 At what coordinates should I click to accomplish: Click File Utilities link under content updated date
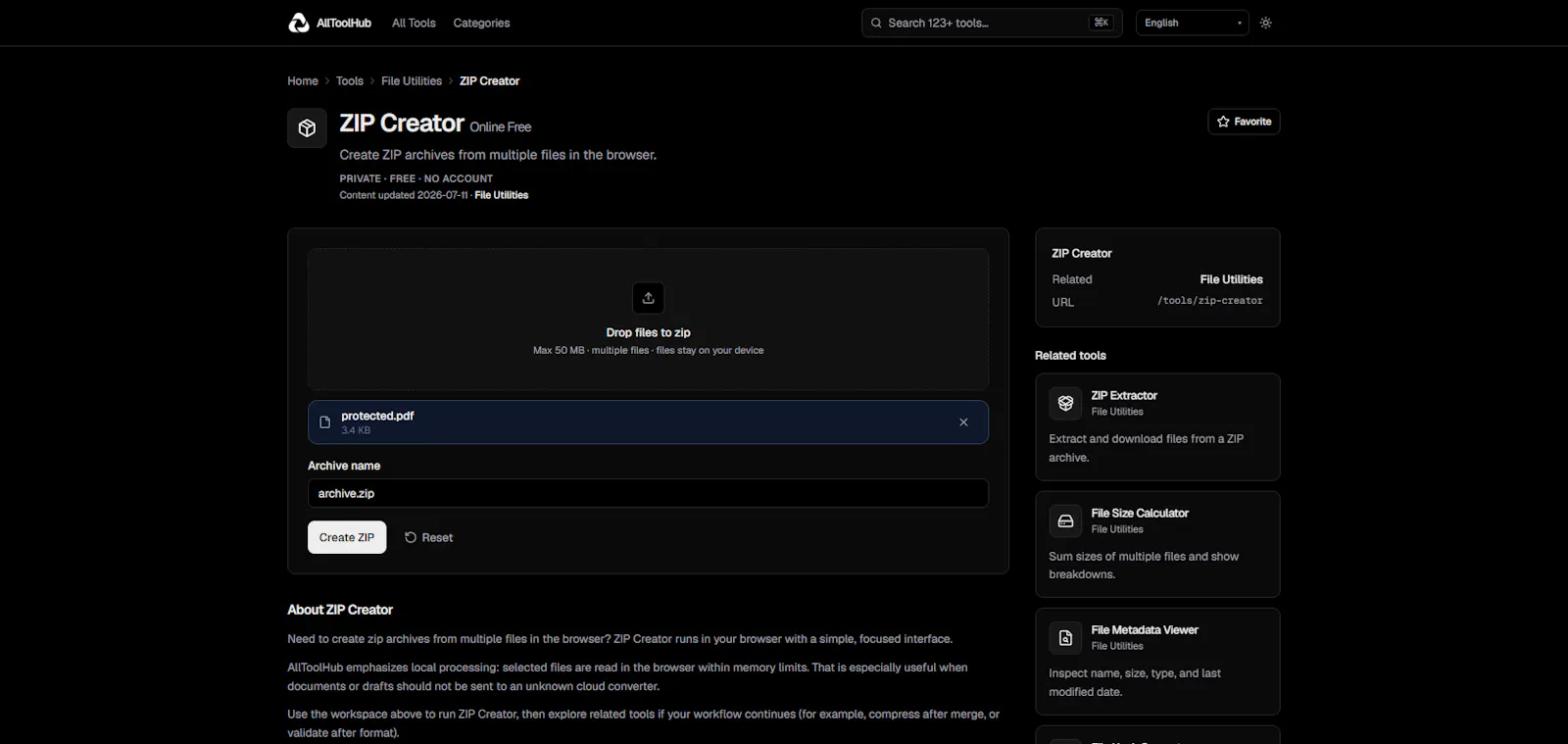(502, 195)
